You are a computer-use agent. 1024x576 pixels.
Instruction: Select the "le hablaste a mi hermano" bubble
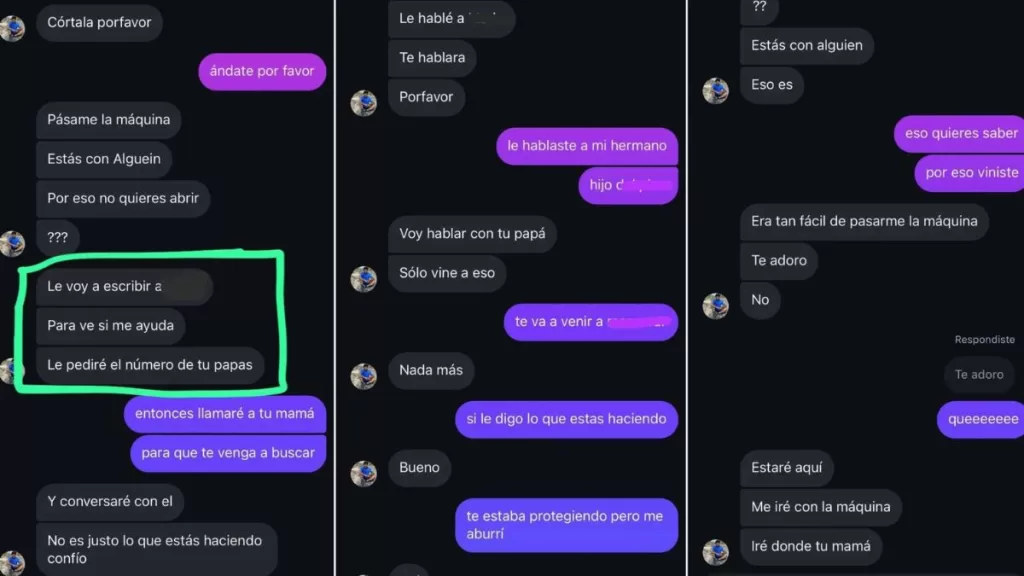point(587,146)
